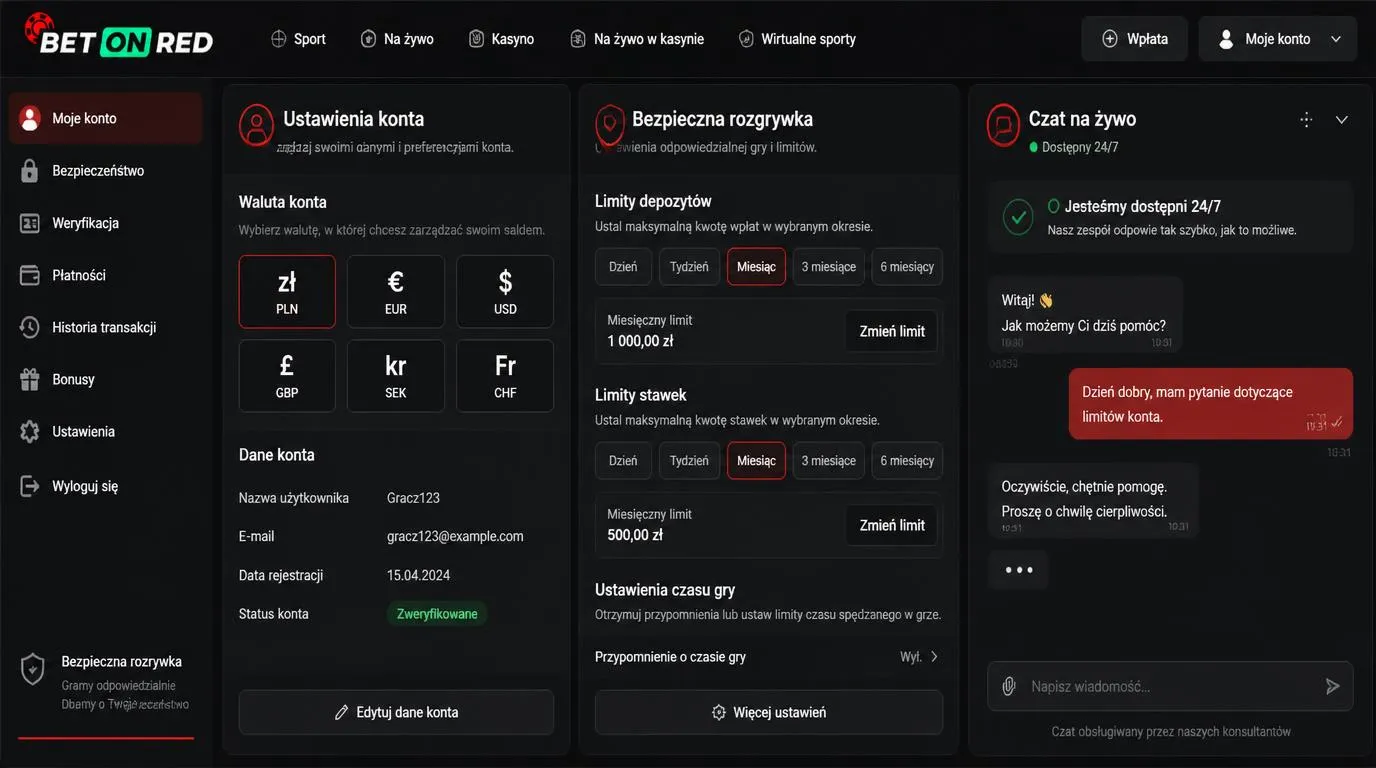Screen dimensions: 1376x768
Task: Select SEK as account currency
Action: pyautogui.click(x=396, y=376)
